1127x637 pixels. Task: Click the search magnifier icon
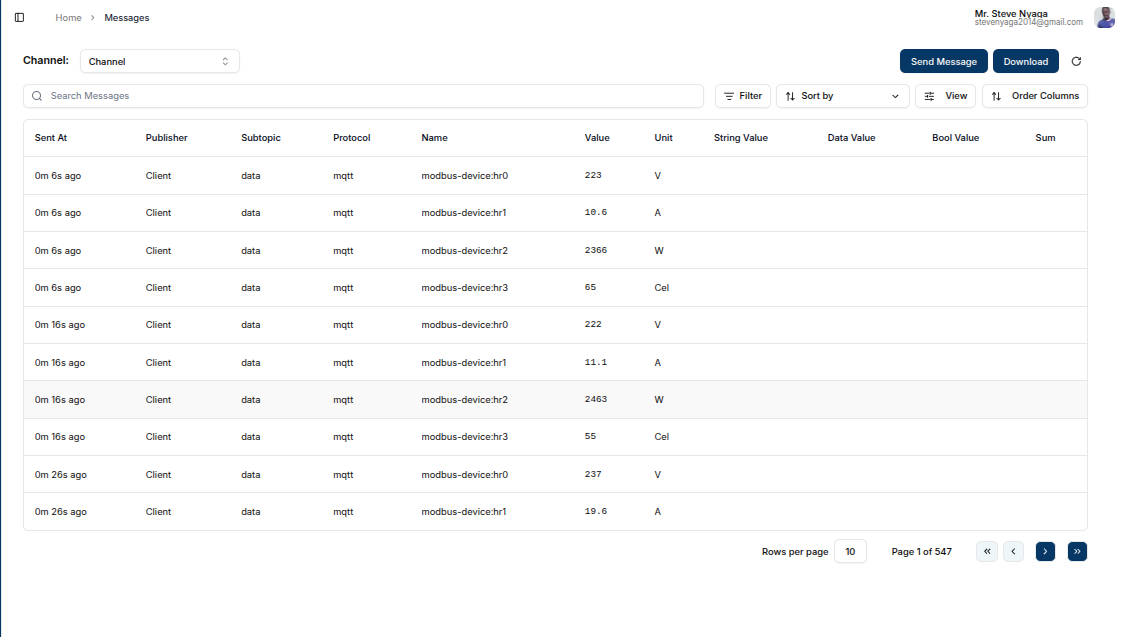click(x=37, y=95)
